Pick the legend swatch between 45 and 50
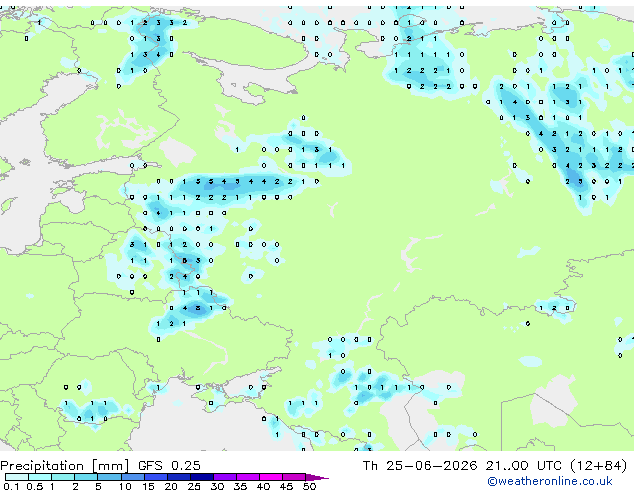 point(294,477)
